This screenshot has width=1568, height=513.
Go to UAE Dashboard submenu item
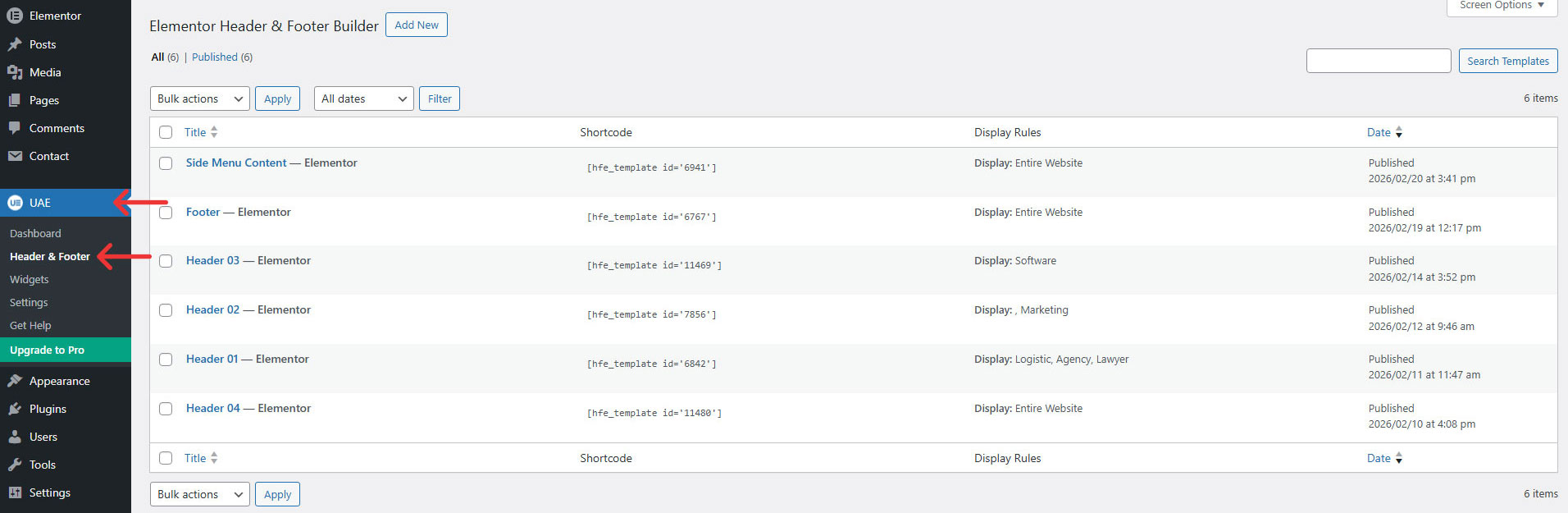pos(35,233)
